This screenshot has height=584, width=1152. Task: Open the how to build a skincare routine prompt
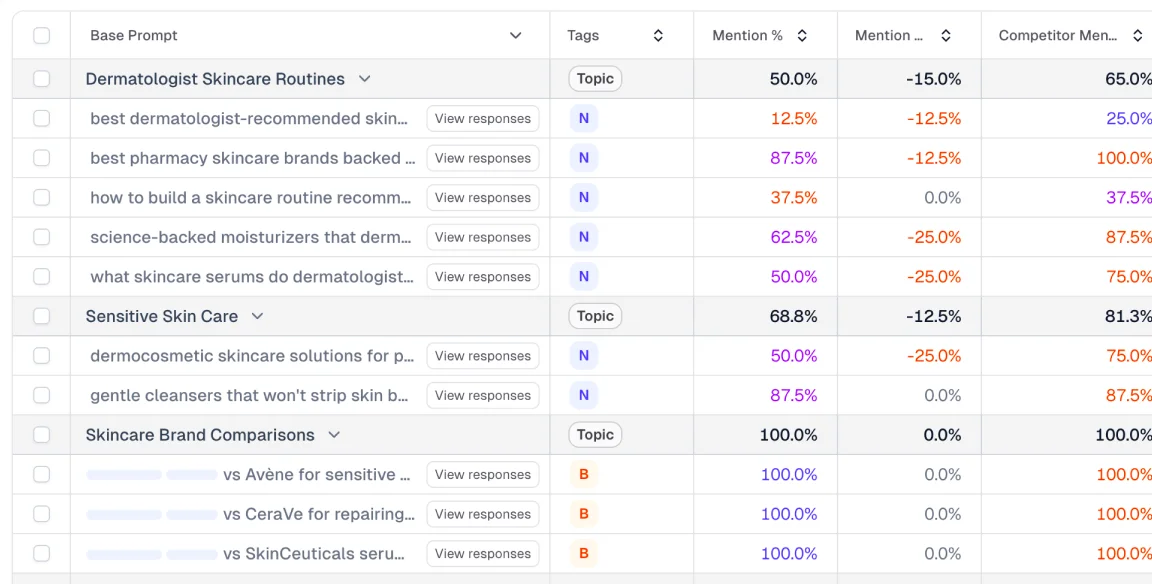pos(250,198)
